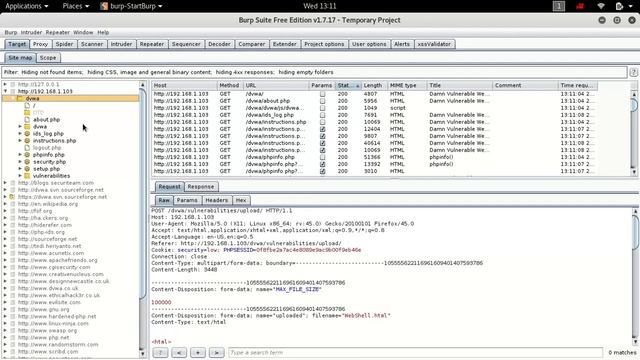Click the previous match '<' button
This screenshot has height=360, width=640.
coord(179,353)
